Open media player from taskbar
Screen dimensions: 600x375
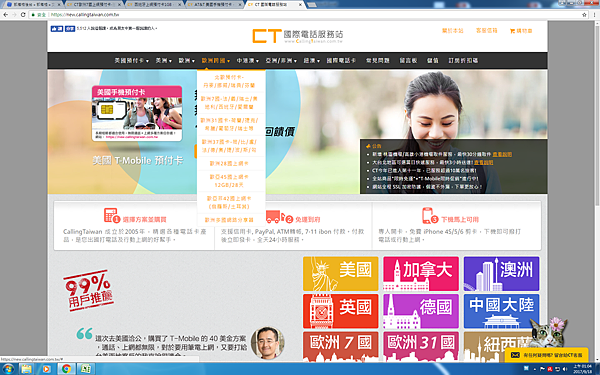coord(46,369)
